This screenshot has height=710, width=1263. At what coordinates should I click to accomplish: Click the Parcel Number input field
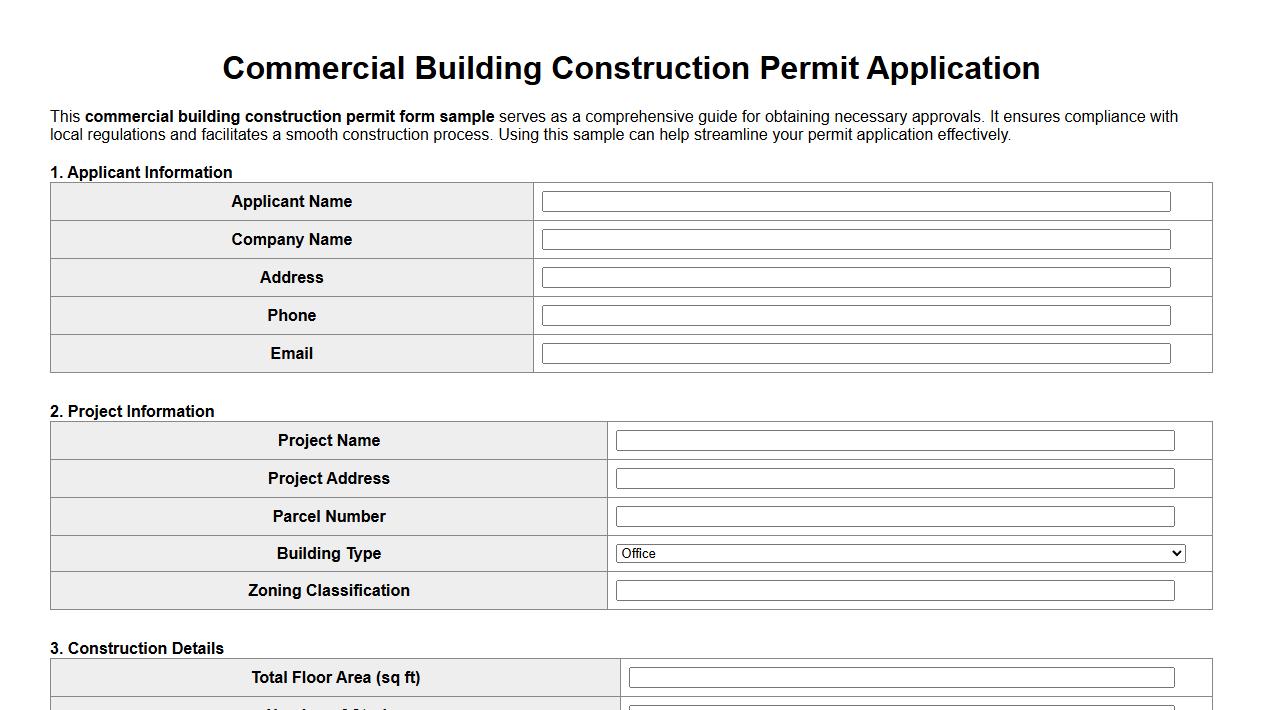pos(896,516)
